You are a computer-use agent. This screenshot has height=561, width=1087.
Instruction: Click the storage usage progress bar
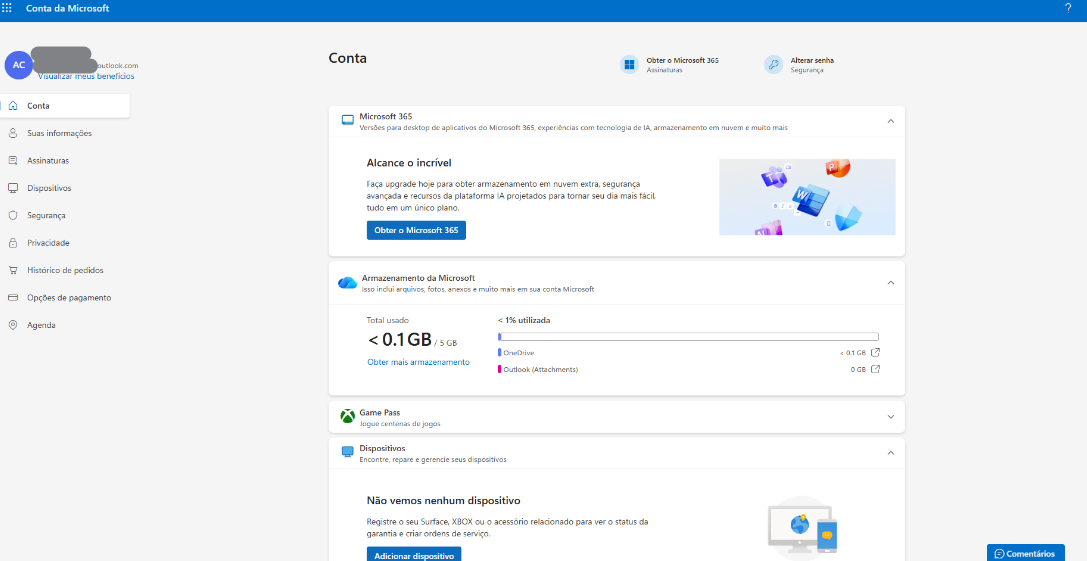pos(688,337)
